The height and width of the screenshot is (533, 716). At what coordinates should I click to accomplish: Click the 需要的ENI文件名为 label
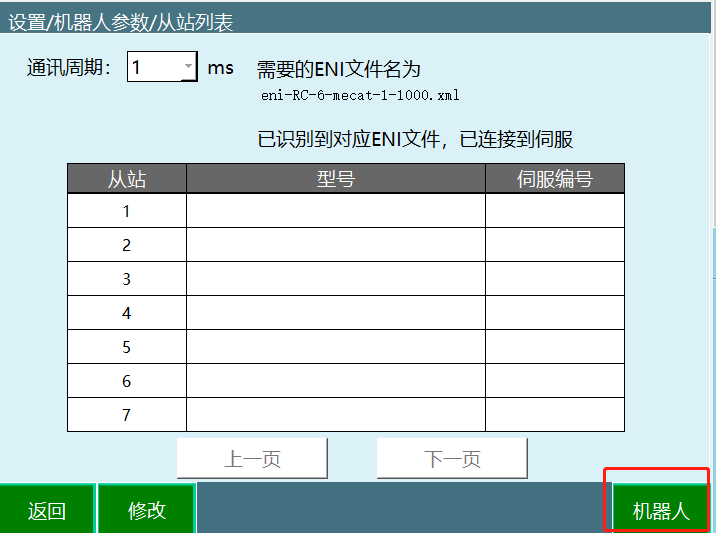(338, 69)
